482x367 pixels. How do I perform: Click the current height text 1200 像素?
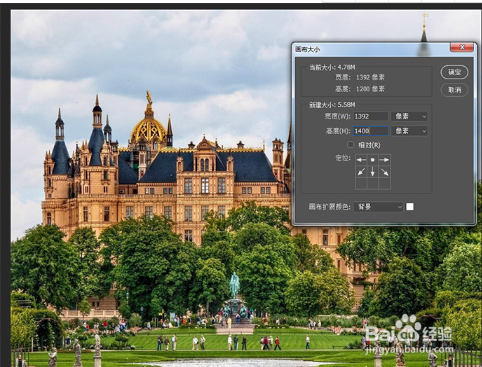coord(370,89)
